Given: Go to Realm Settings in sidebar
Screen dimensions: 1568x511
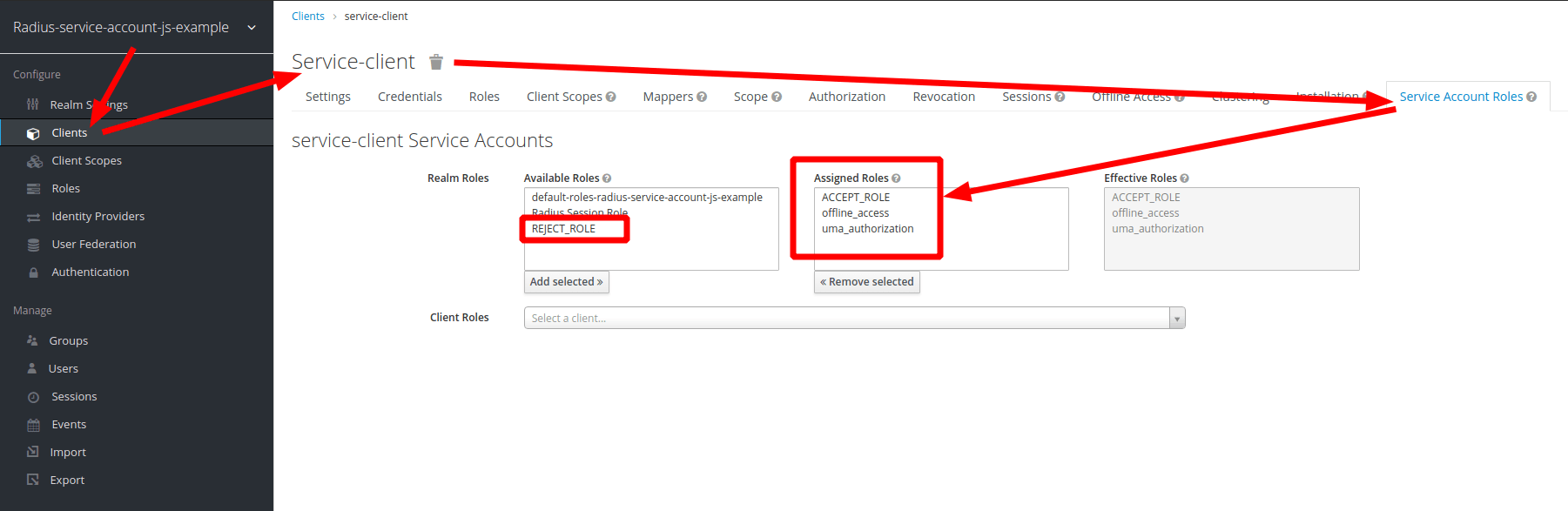Looking at the screenshot, I should pos(89,104).
